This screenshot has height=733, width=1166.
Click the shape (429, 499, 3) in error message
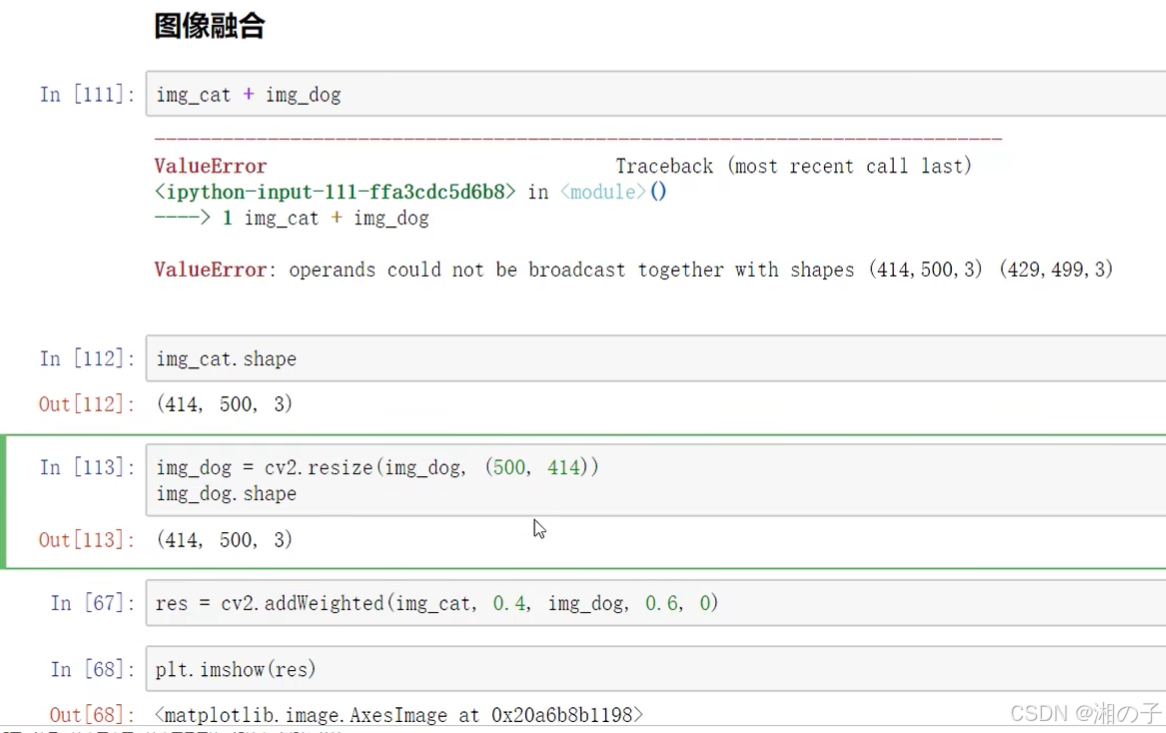coord(1056,269)
